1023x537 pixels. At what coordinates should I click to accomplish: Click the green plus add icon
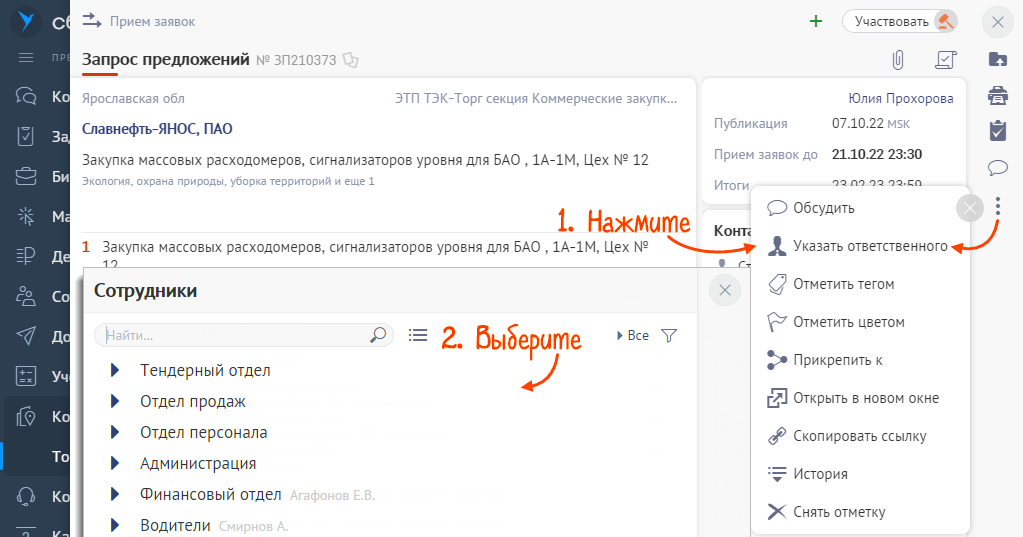click(x=816, y=22)
